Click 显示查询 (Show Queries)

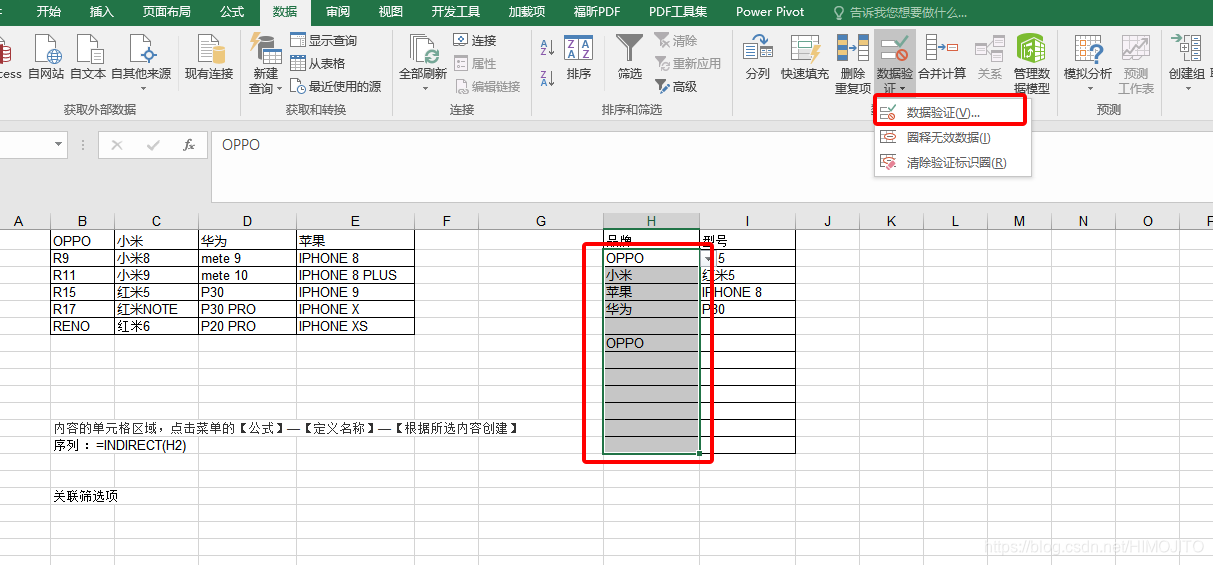pos(324,40)
